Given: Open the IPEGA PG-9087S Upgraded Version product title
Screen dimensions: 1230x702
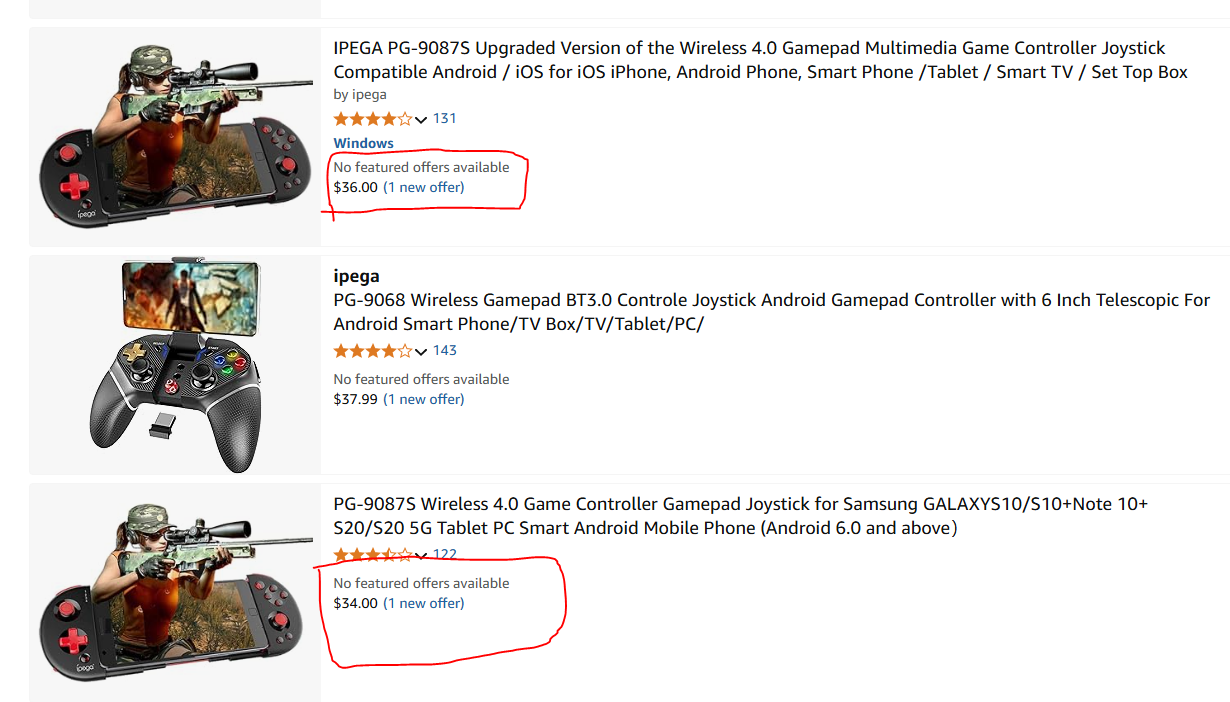Looking at the screenshot, I should tap(749, 60).
